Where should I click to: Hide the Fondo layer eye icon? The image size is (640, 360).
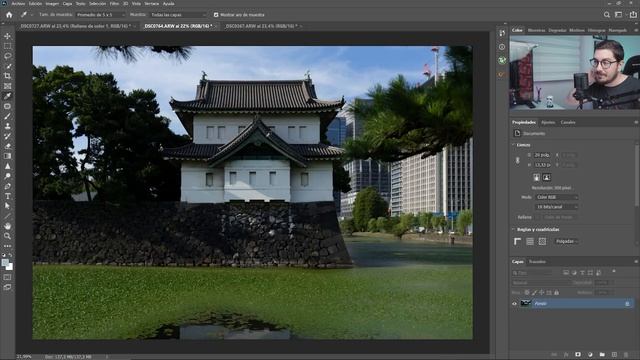click(514, 304)
